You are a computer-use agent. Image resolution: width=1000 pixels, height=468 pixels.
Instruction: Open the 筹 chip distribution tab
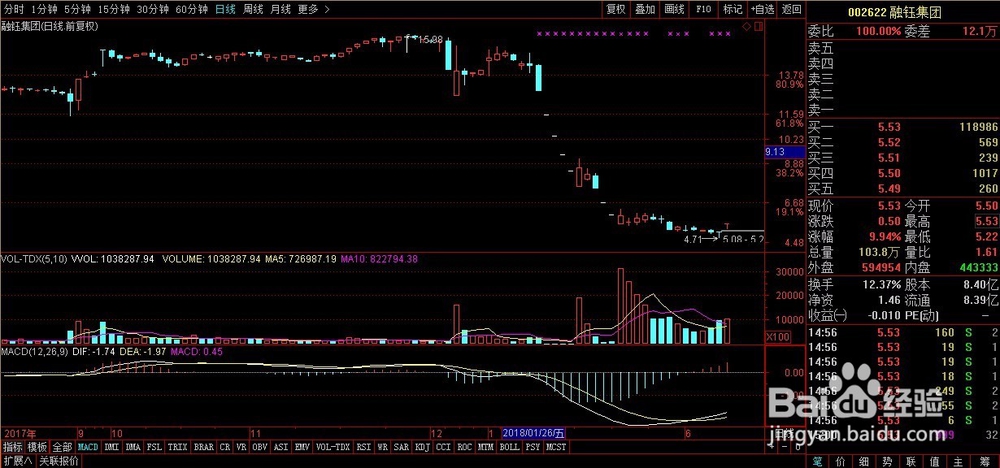[985, 460]
